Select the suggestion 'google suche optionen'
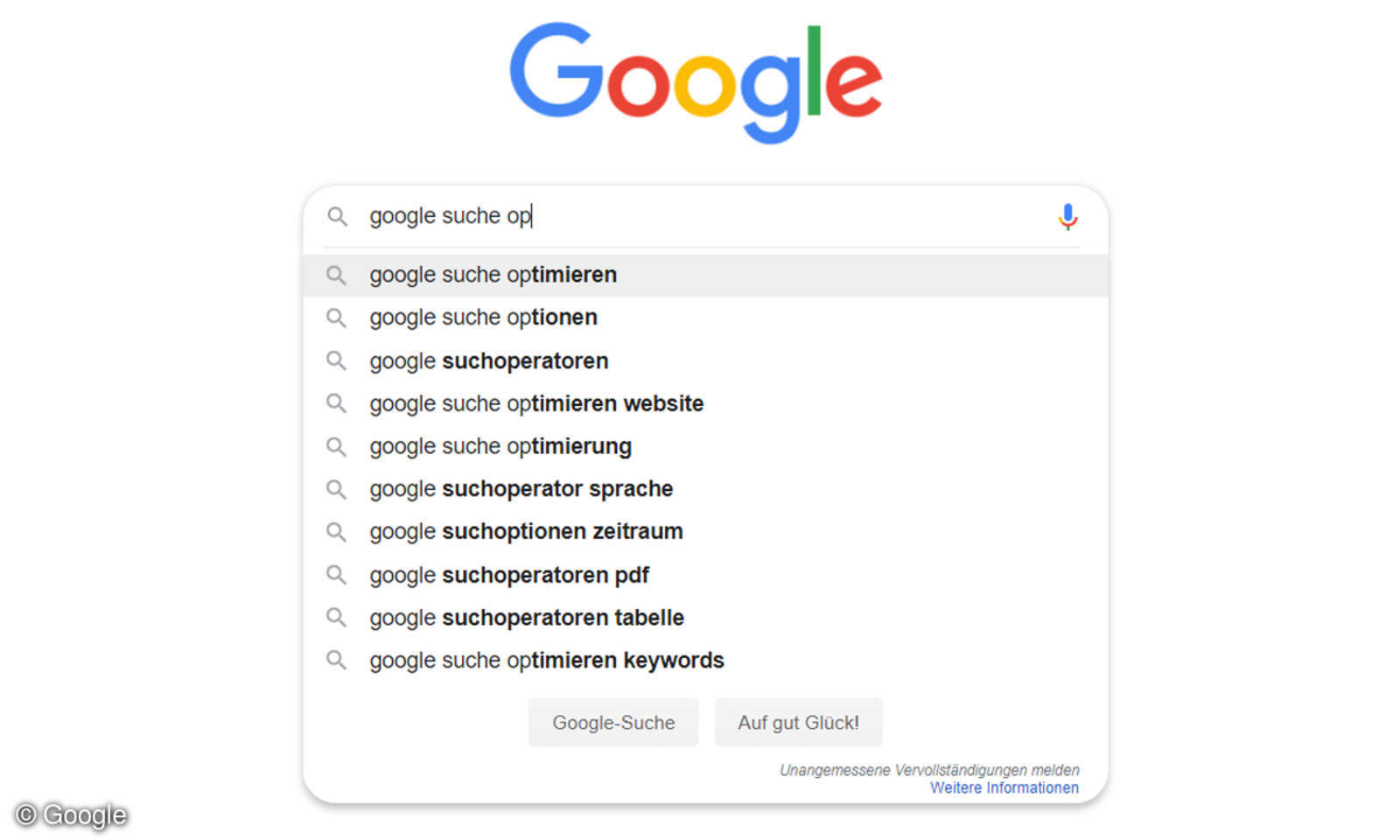 click(x=482, y=318)
